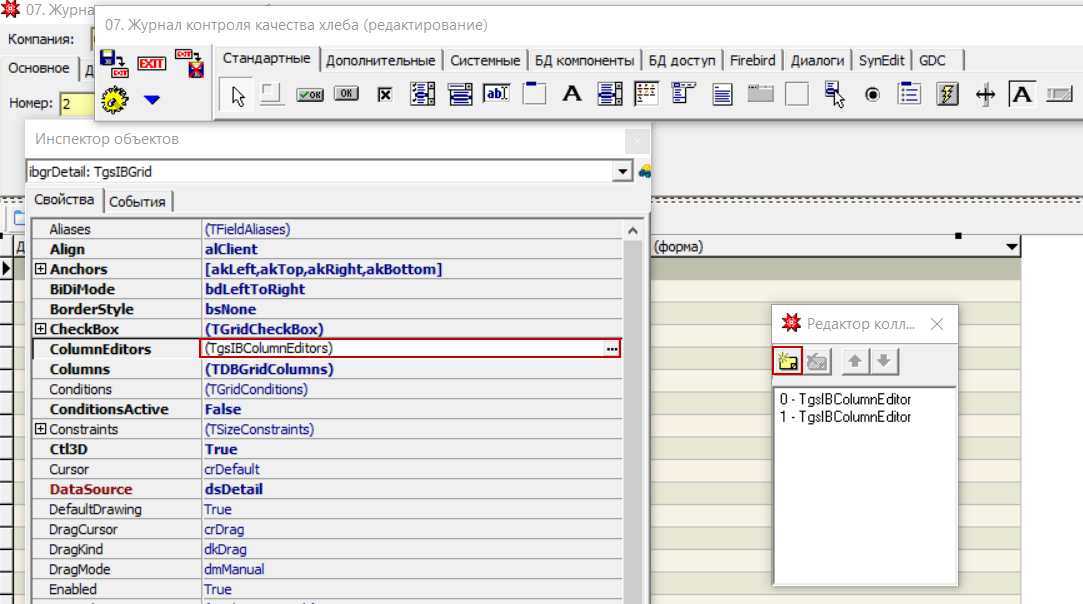Viewport: 1083px width, 604px height.
Task: Click the add new item icon in collection editor
Action: (788, 361)
